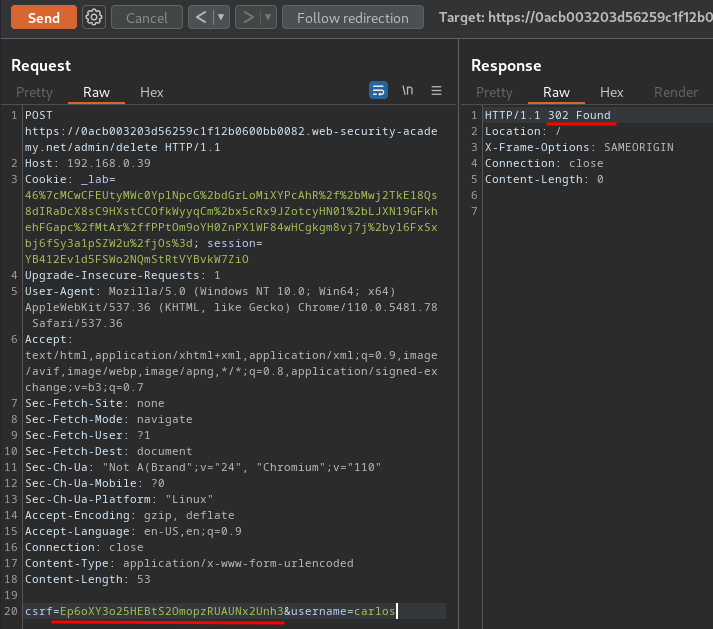Click the Accept-Language header line
Image resolution: width=713 pixels, height=629 pixels.
click(133, 531)
